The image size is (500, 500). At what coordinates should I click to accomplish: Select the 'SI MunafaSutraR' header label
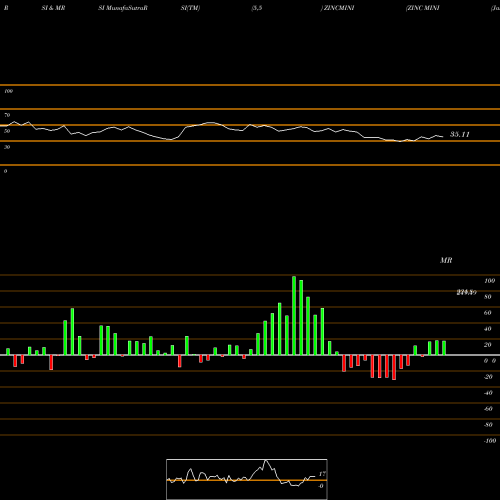point(123,8)
